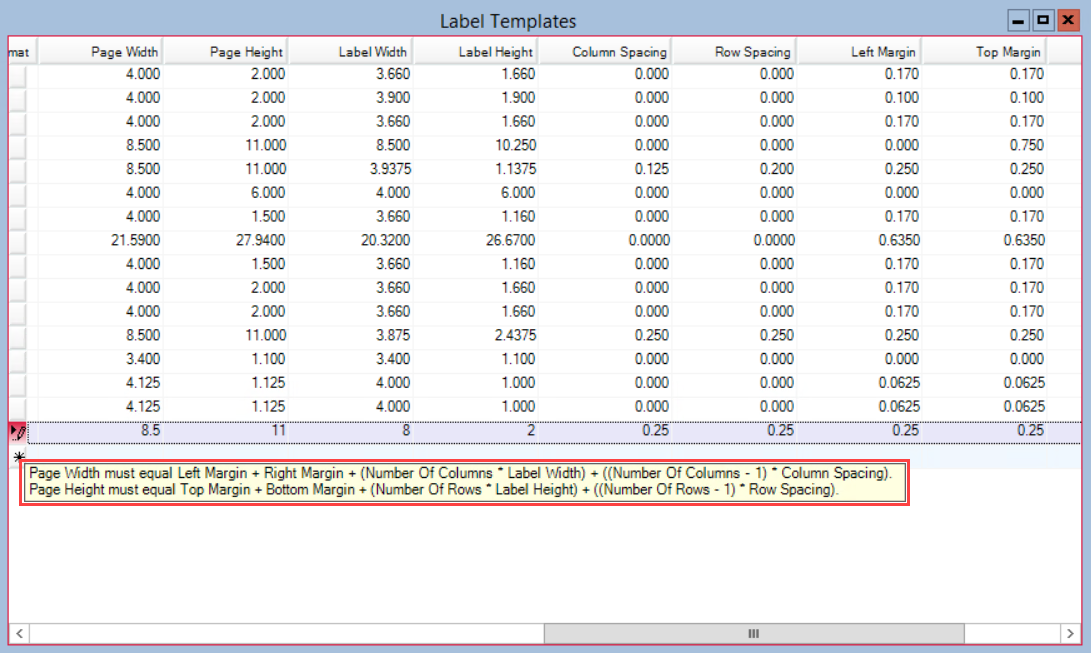Image resolution: width=1091 pixels, height=653 pixels.
Task: Click the new-row asterisk row header
Action: coord(18,457)
